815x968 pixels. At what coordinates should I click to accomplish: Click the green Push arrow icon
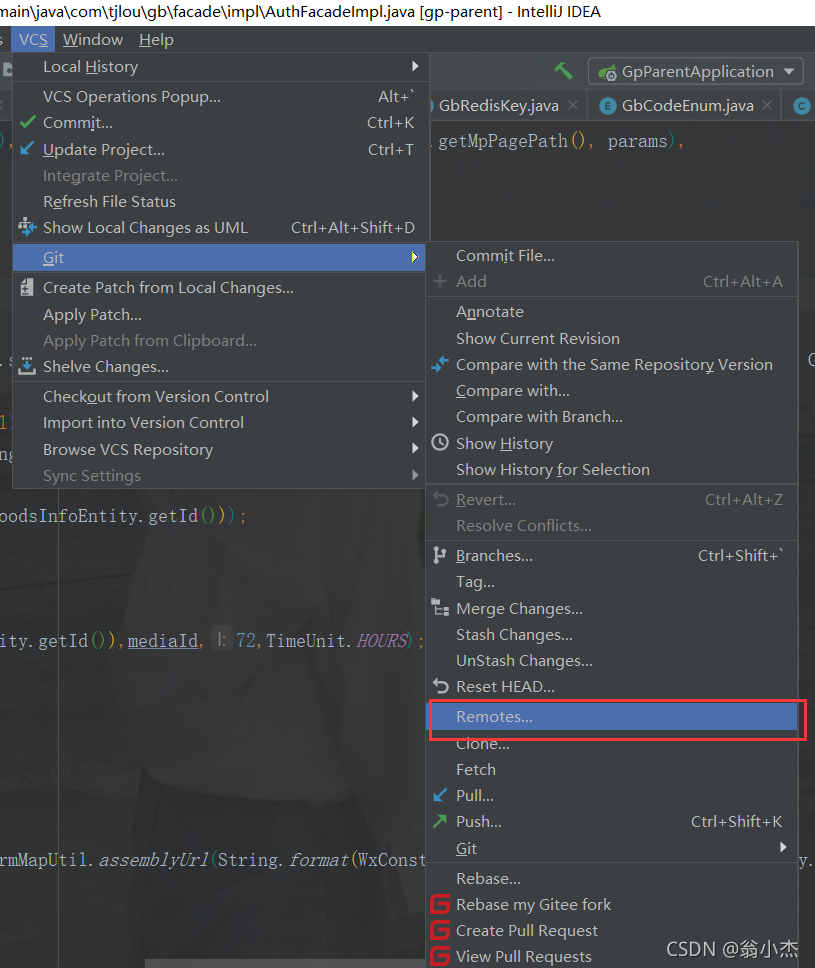click(x=440, y=821)
